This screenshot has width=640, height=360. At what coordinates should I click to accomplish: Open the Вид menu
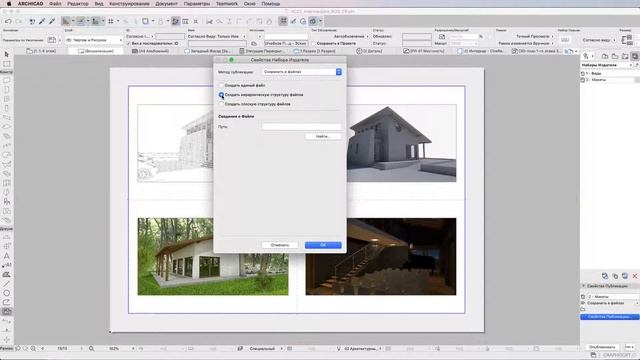(99, 4)
